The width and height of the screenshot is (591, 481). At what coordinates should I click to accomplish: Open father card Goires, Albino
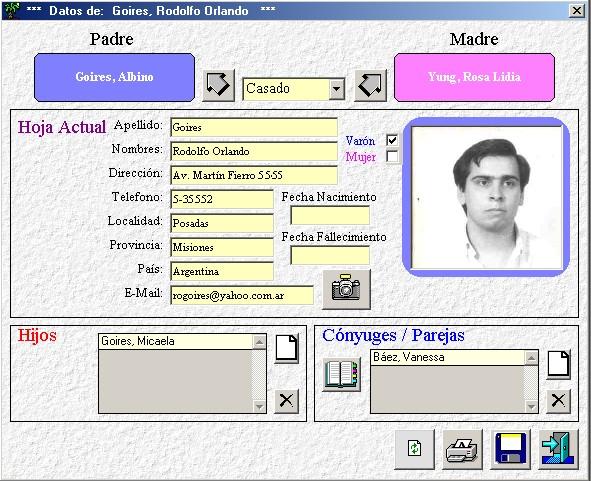[115, 77]
